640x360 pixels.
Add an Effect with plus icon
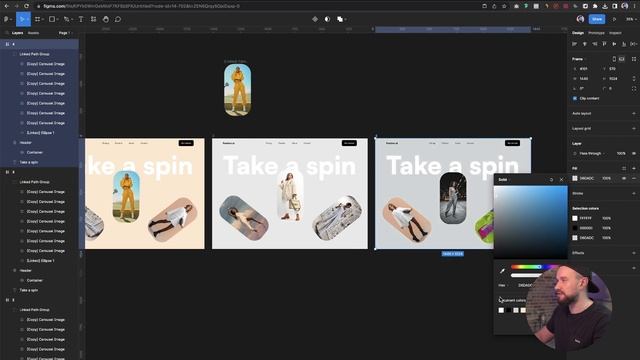(634, 253)
